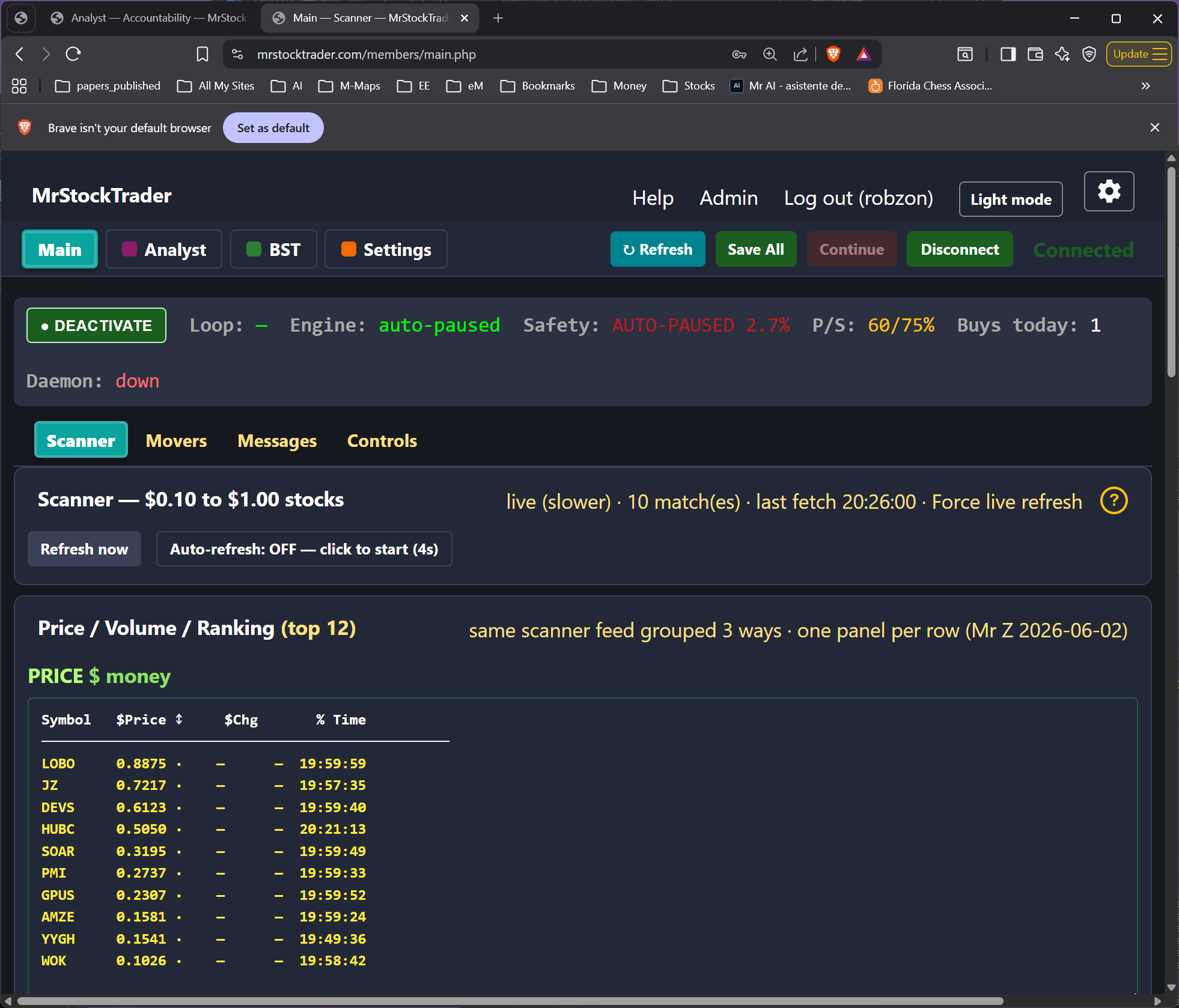1179x1008 pixels.
Task: Click the Disconnect button
Action: 960,249
